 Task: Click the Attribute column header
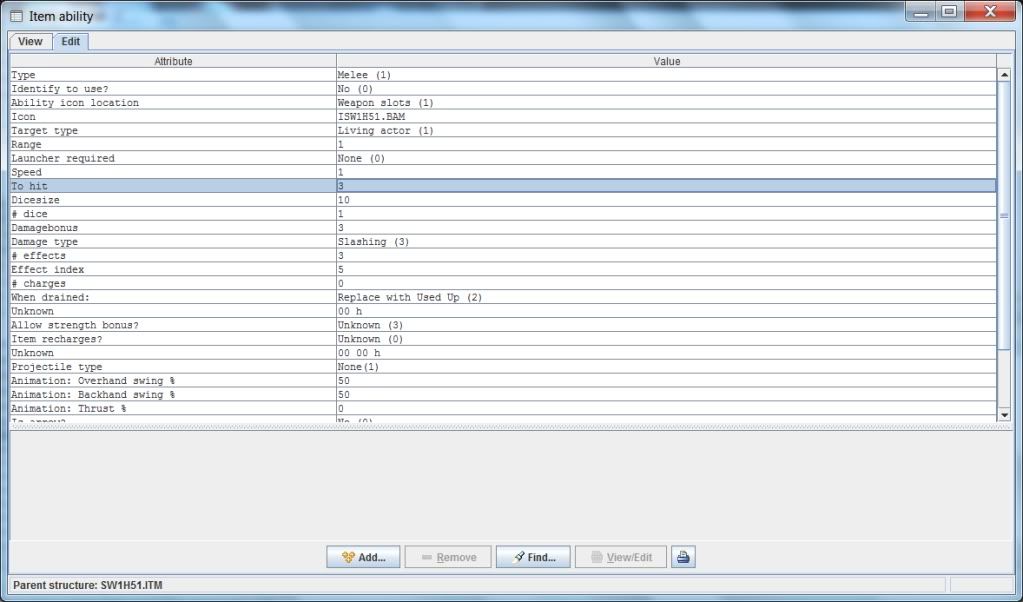point(173,61)
